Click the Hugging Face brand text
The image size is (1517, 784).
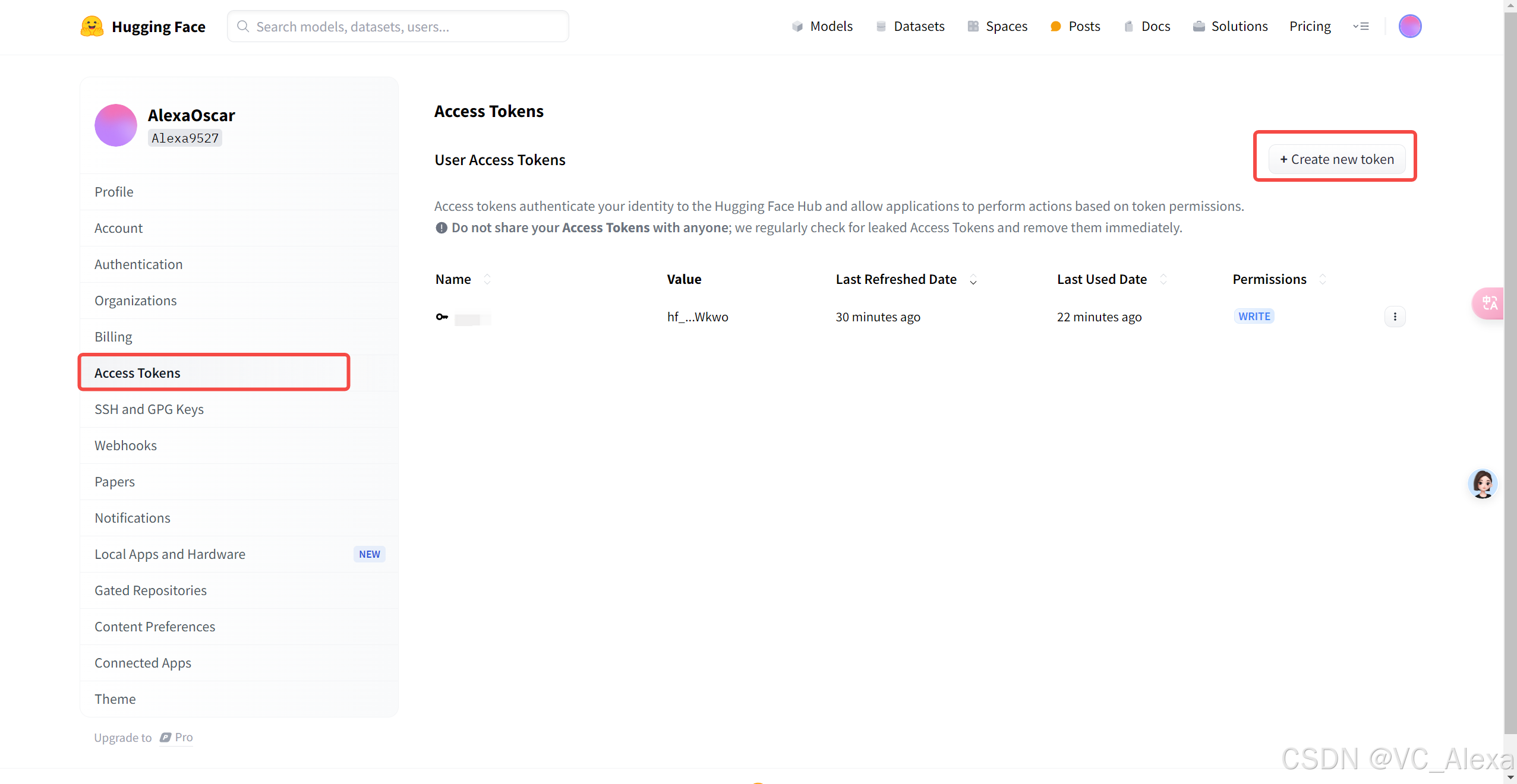(159, 27)
